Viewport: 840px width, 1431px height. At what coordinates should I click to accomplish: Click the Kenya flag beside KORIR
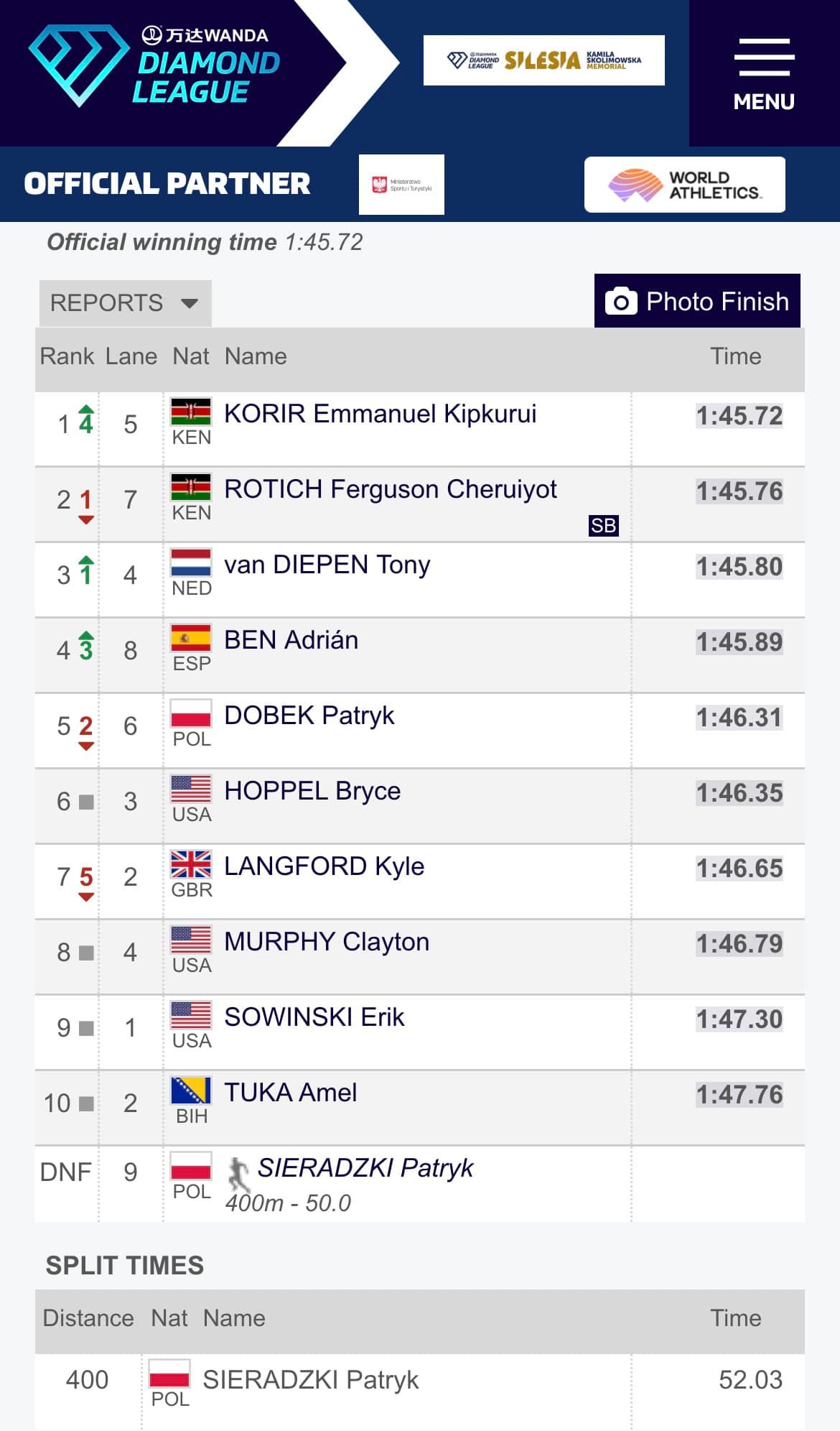click(191, 412)
